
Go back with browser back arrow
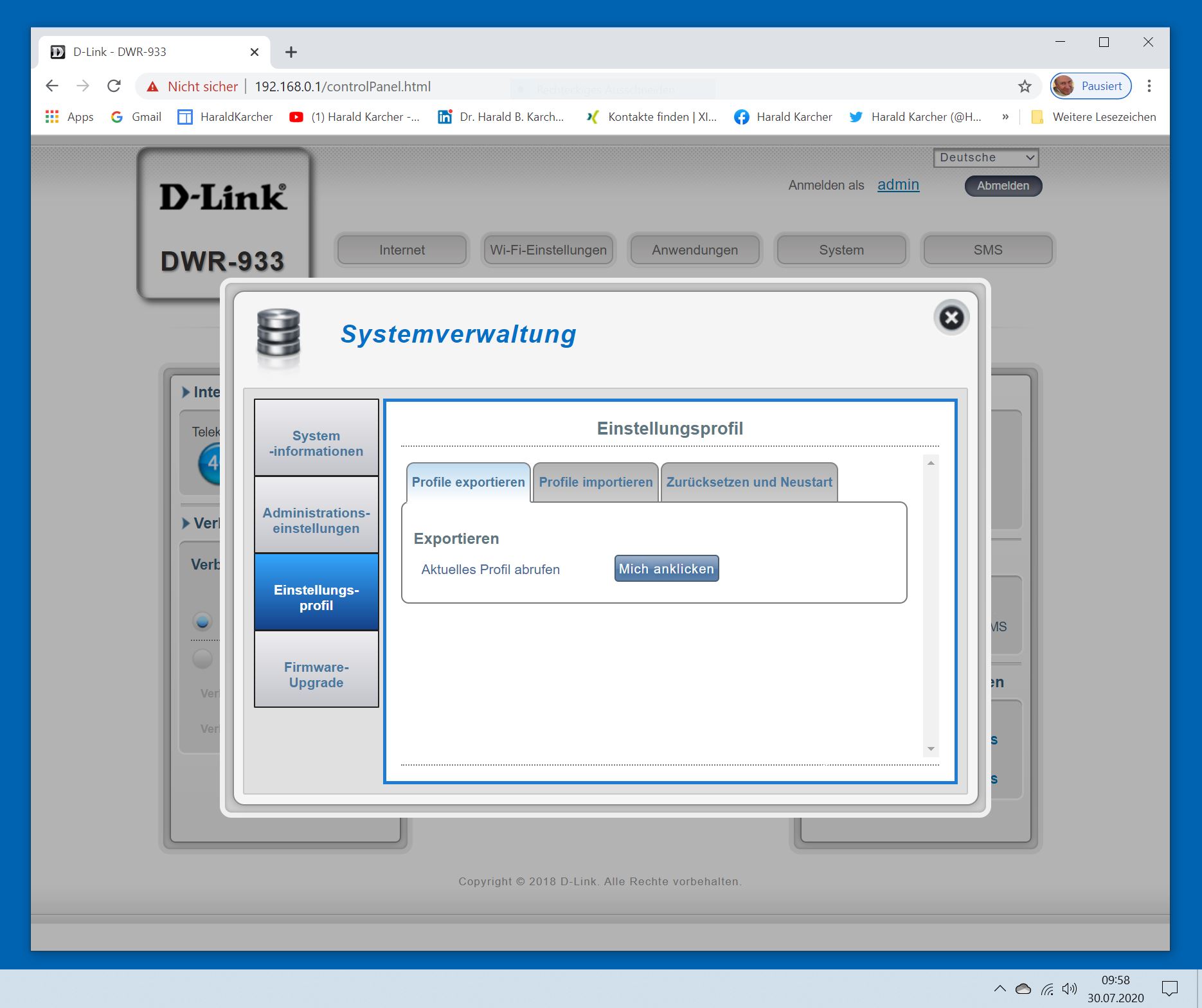[x=52, y=86]
